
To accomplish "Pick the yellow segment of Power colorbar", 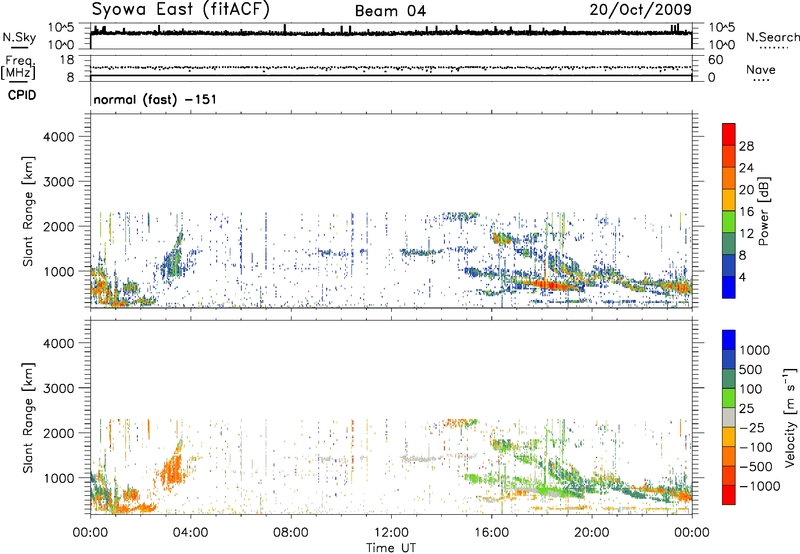I will pyautogui.click(x=729, y=200).
